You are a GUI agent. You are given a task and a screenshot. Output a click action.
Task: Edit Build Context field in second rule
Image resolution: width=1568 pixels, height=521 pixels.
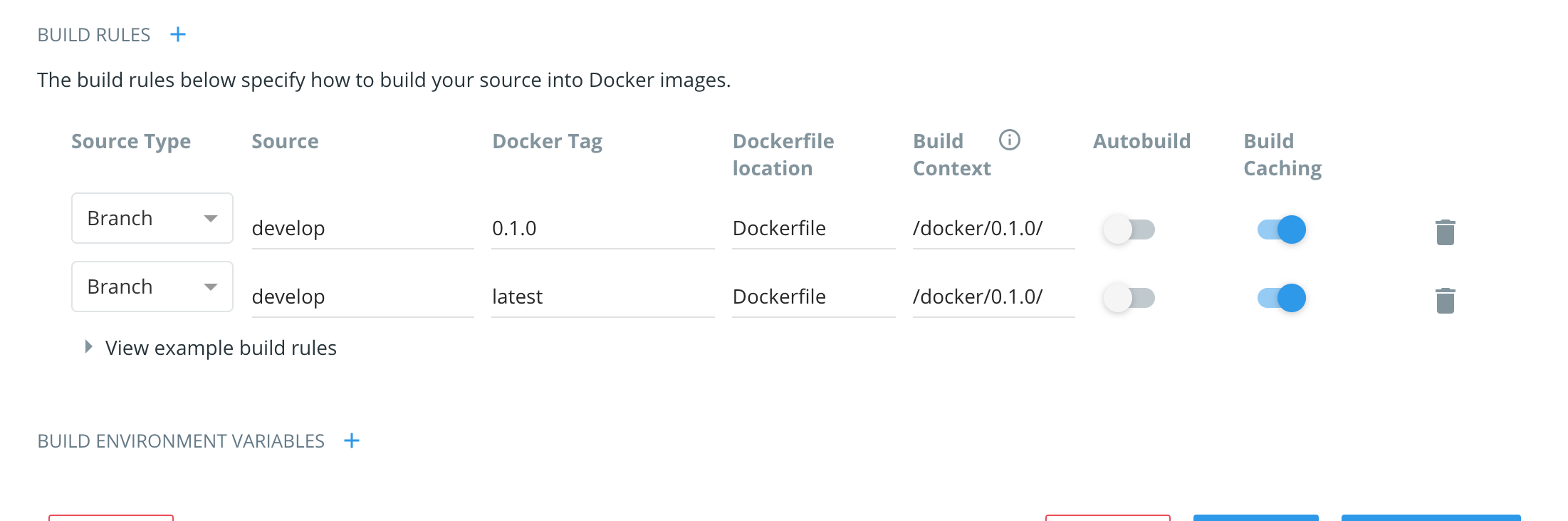pos(993,297)
